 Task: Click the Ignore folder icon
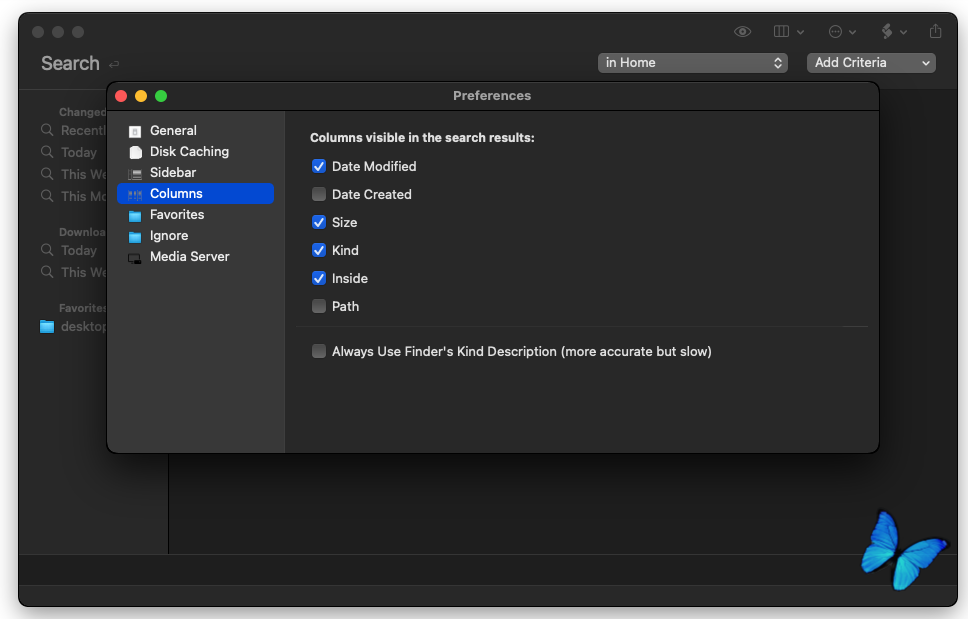tap(135, 236)
